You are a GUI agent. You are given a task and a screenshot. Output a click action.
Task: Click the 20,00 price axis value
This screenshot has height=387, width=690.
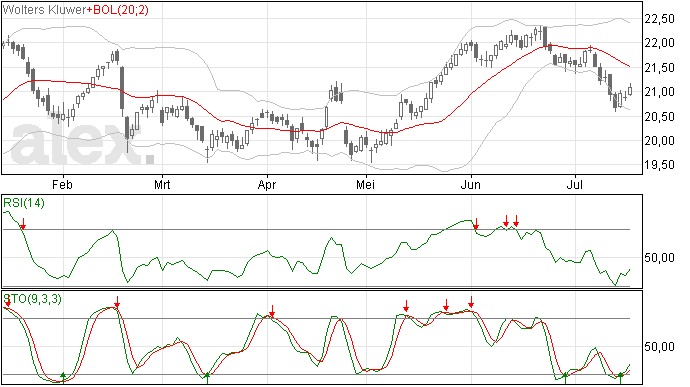[x=659, y=141]
